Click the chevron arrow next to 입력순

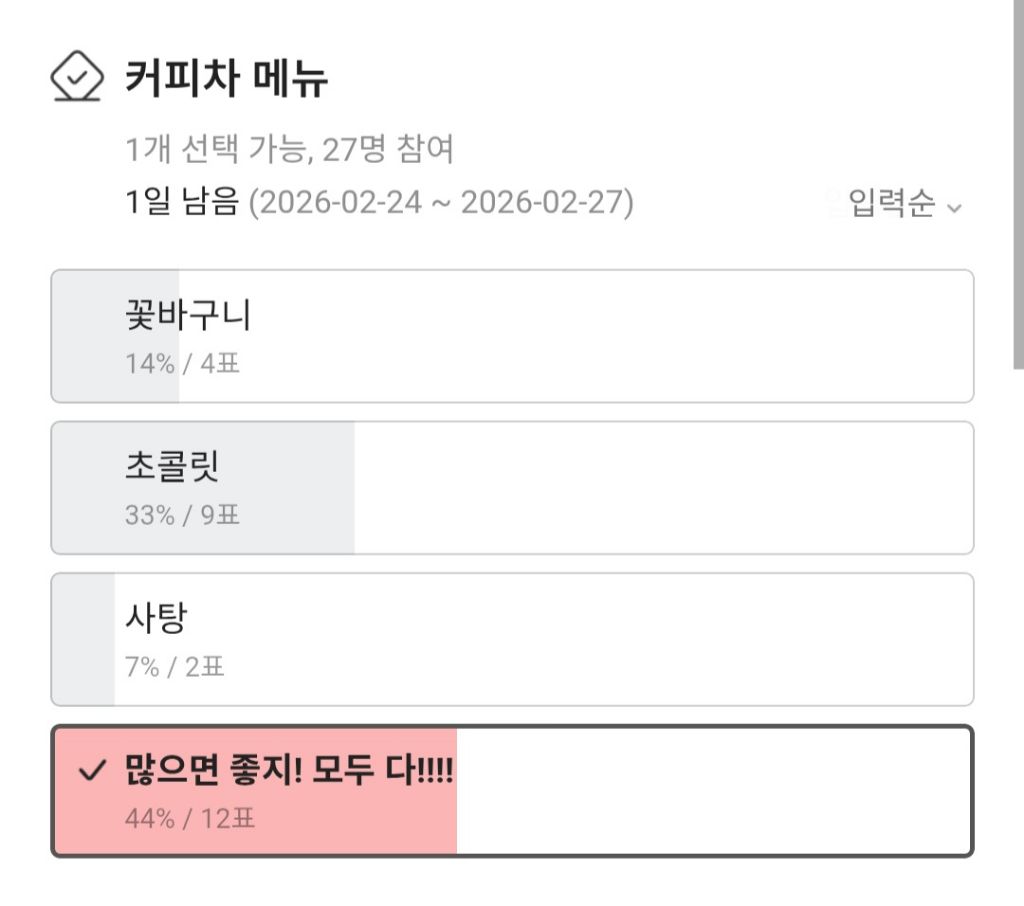953,208
